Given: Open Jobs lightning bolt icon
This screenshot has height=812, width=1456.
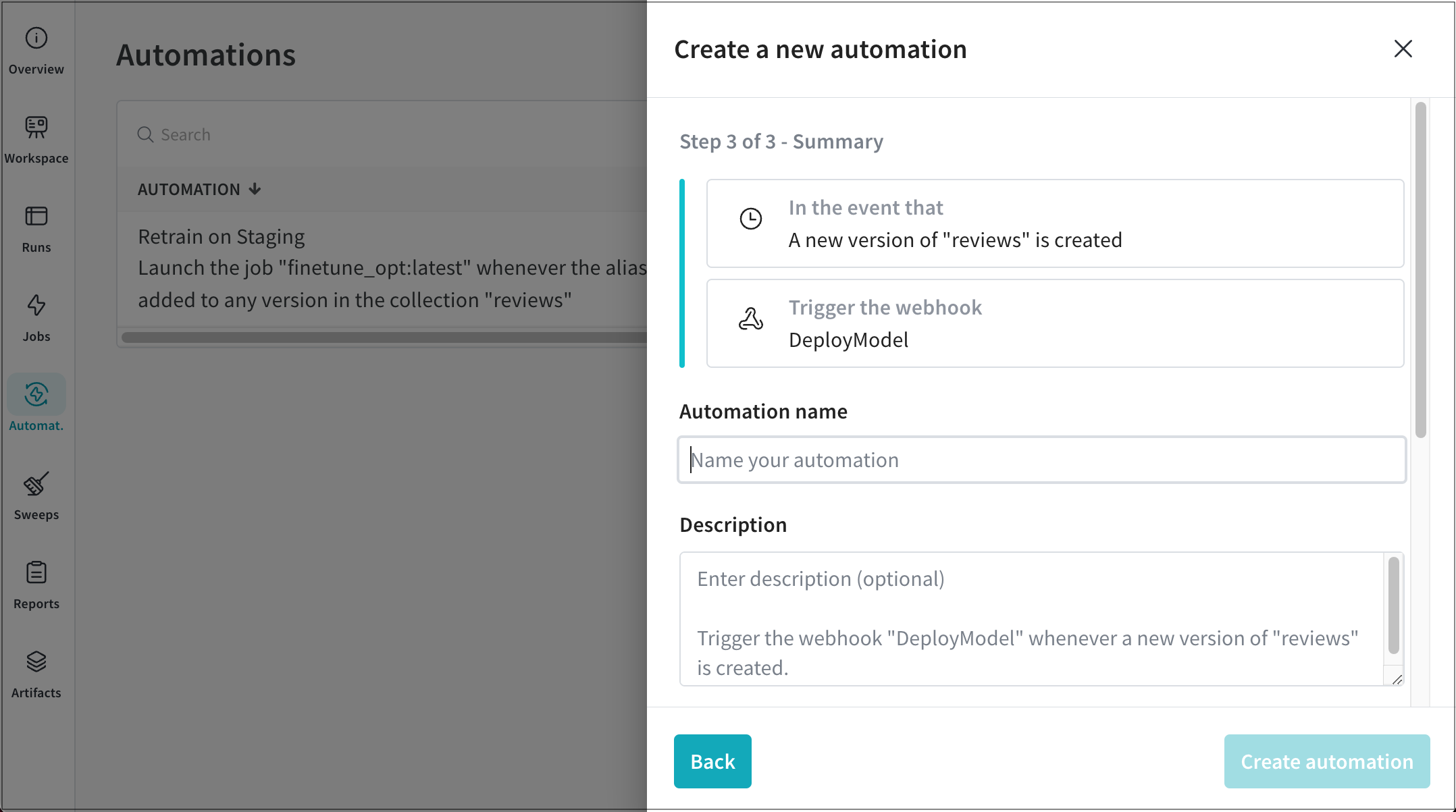Looking at the screenshot, I should pos(36,306).
